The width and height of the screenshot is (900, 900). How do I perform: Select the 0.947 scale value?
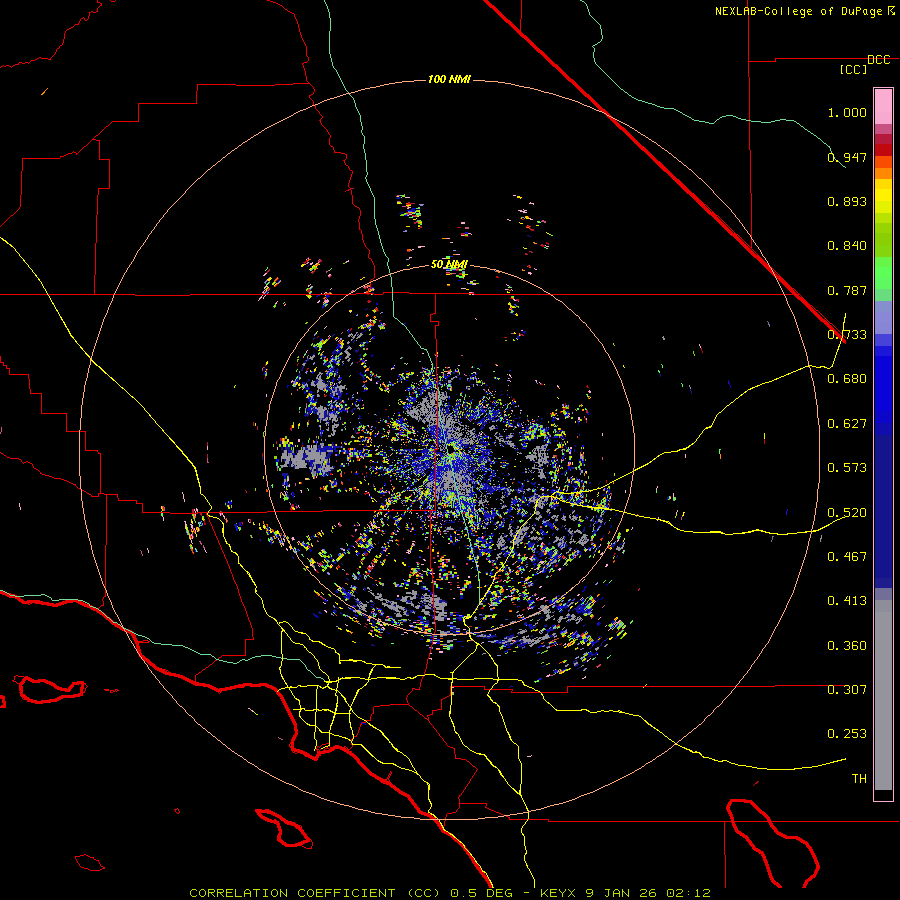(x=847, y=157)
